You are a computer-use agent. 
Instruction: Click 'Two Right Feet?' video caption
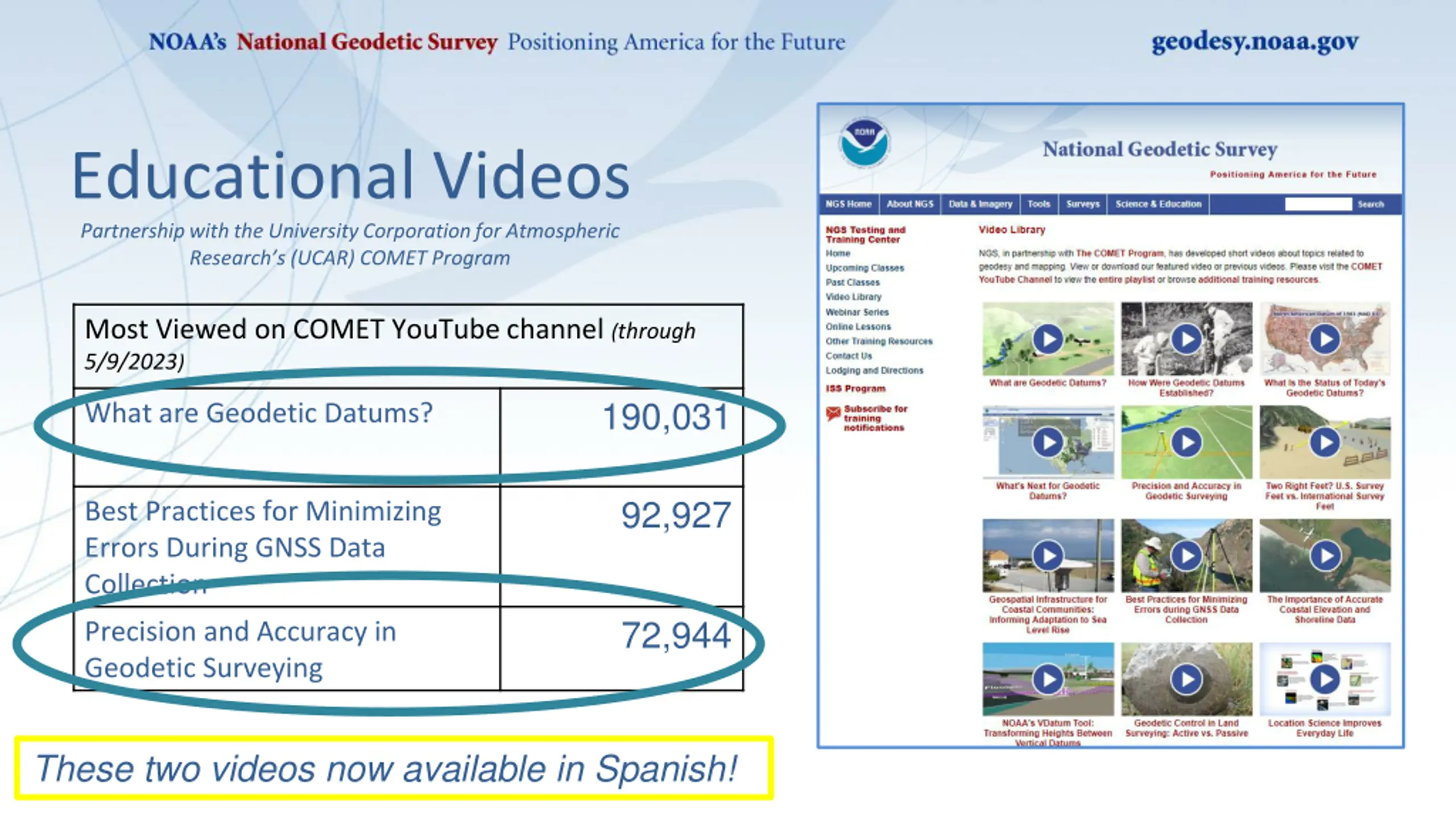coord(1325,496)
